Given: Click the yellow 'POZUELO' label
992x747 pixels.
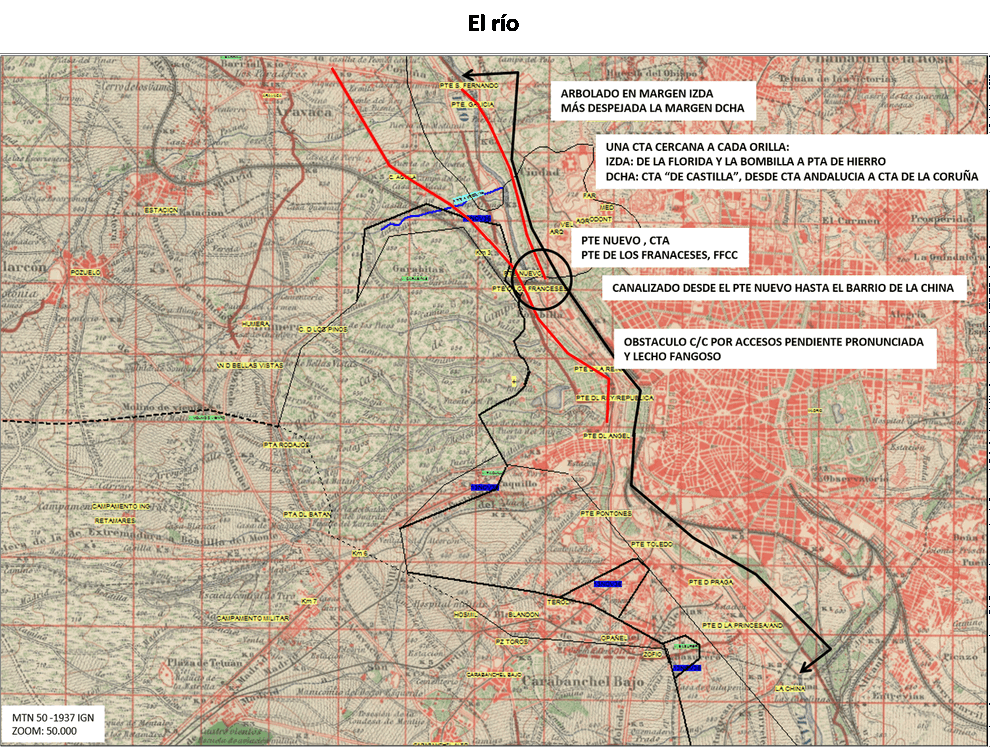Looking at the screenshot, I should pyautogui.click(x=85, y=273).
